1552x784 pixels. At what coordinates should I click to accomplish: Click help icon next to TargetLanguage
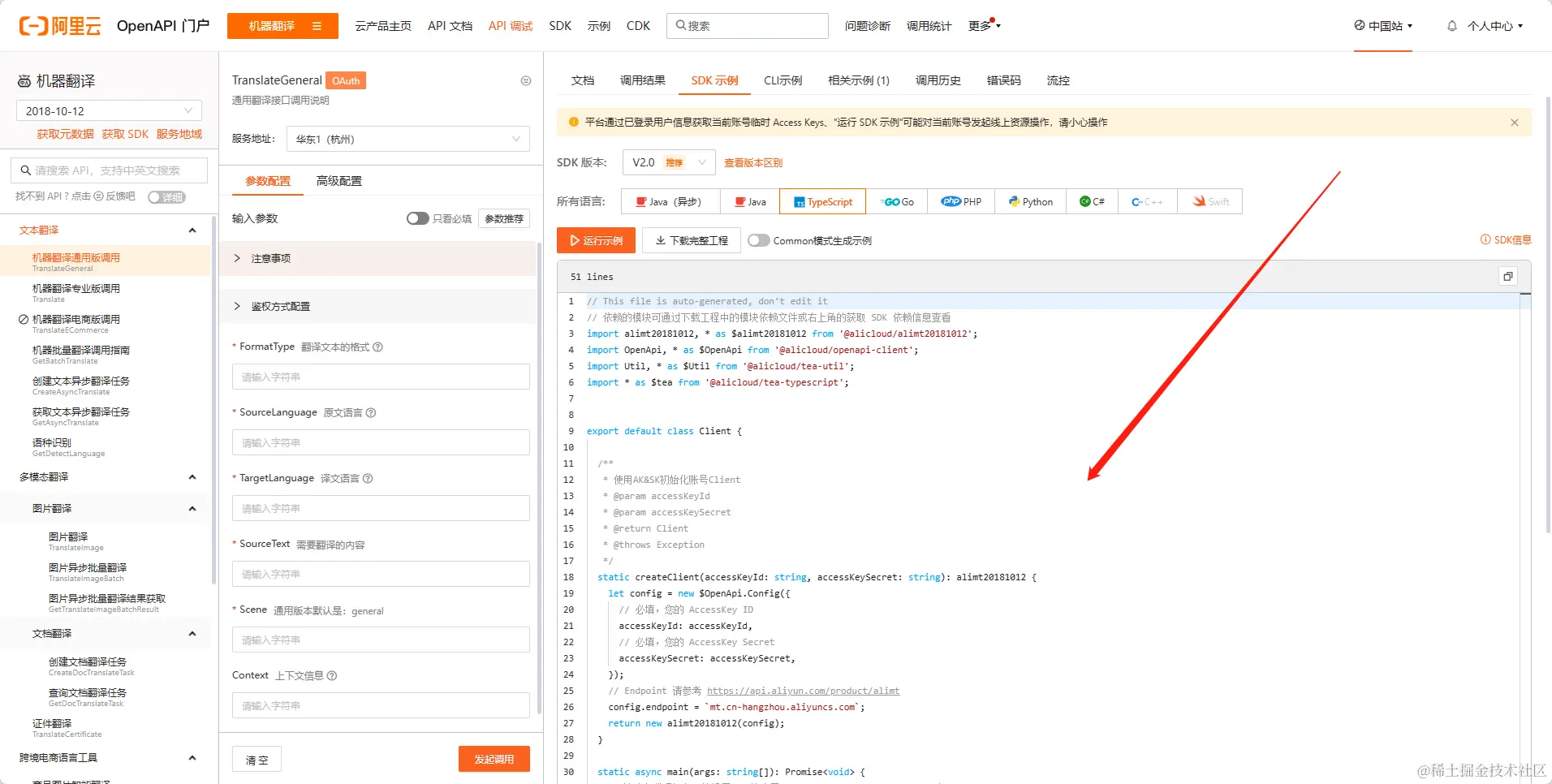(368, 479)
